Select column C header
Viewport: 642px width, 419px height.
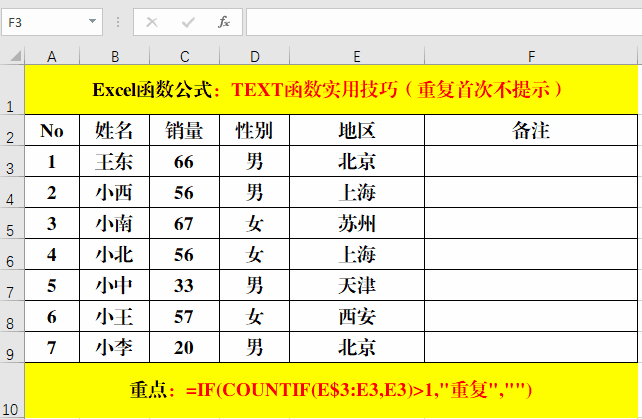185,56
